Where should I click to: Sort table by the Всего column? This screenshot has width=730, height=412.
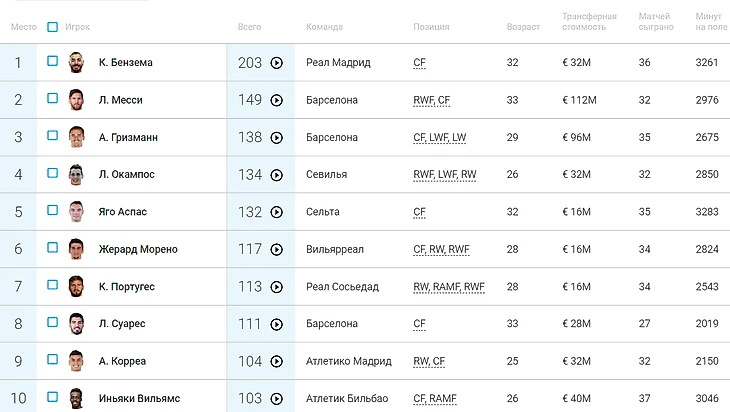point(249,27)
